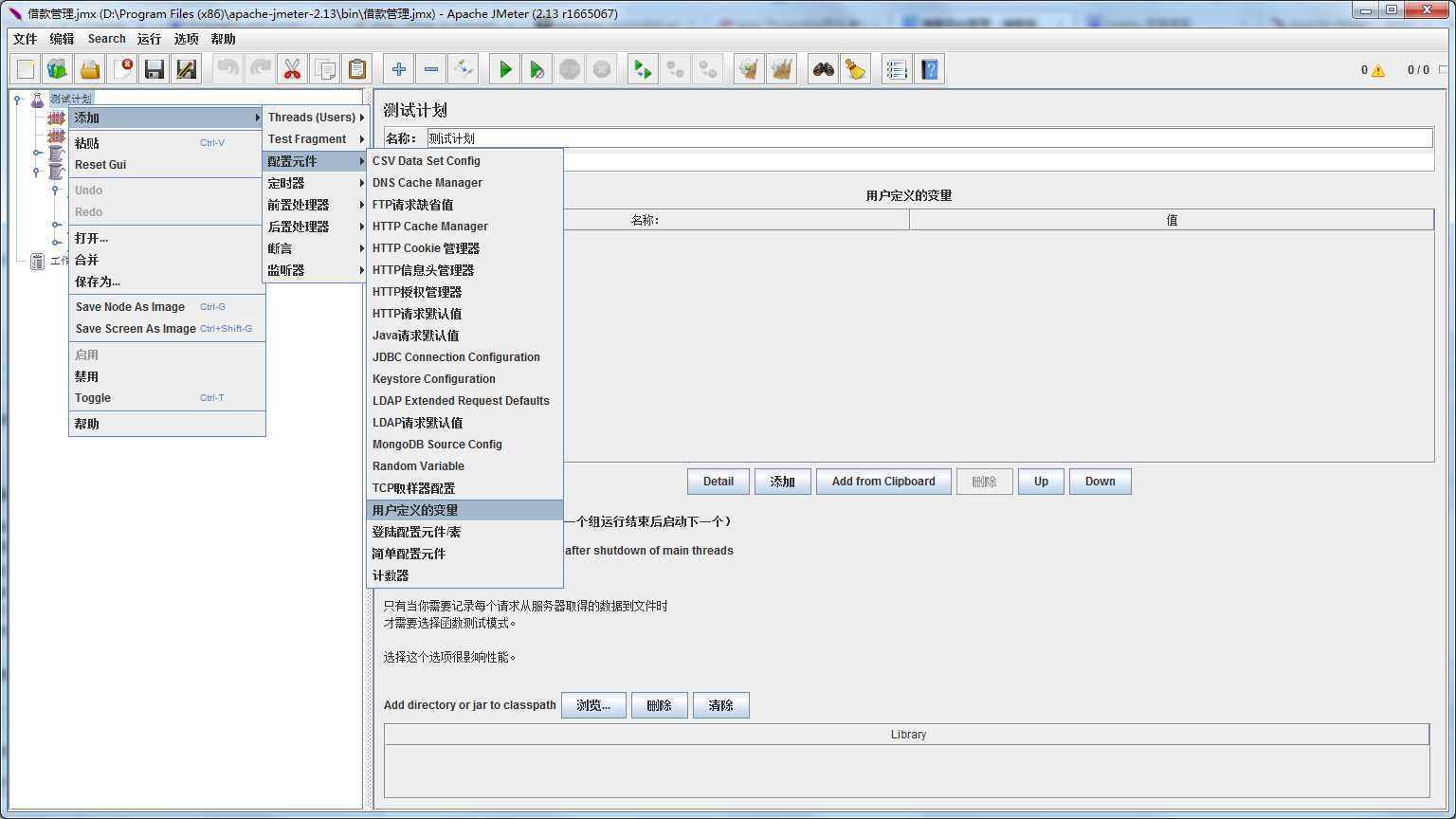
Task: Click Remote Shutdown All icon
Action: point(708,69)
